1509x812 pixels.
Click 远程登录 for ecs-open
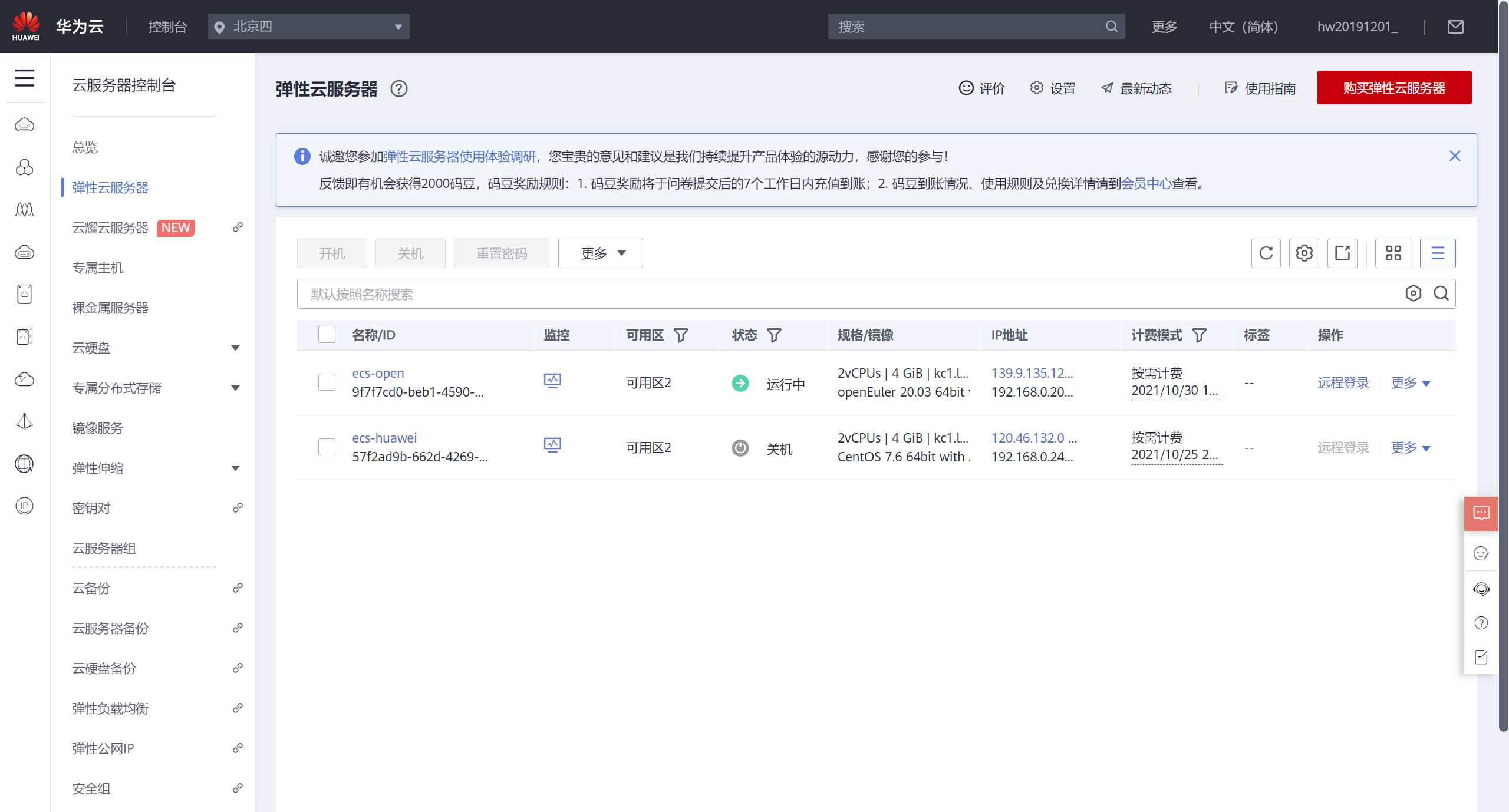pyautogui.click(x=1343, y=383)
